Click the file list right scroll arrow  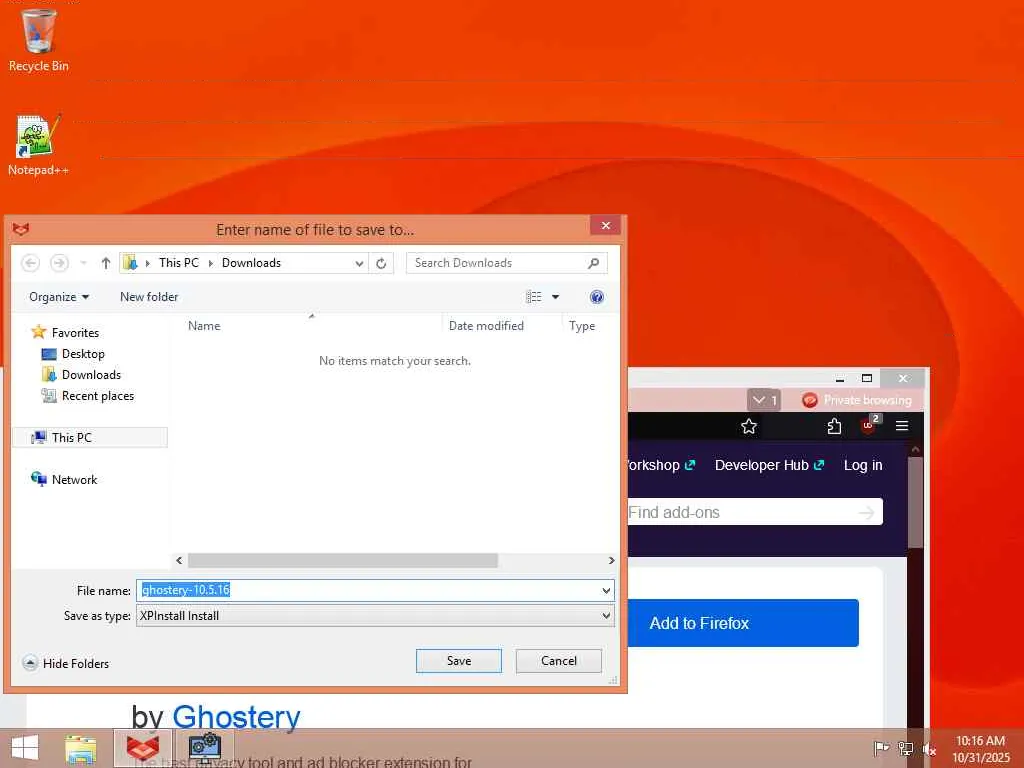(611, 560)
